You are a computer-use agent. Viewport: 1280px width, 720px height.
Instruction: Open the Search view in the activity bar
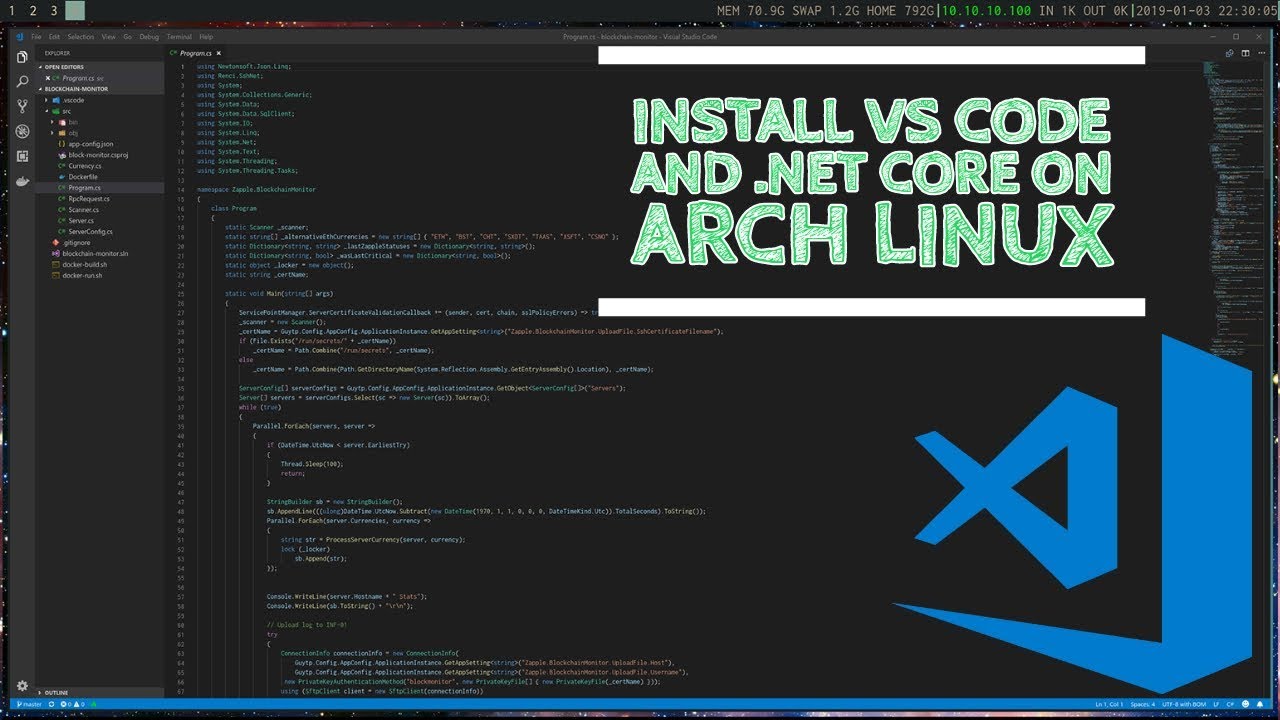22,82
